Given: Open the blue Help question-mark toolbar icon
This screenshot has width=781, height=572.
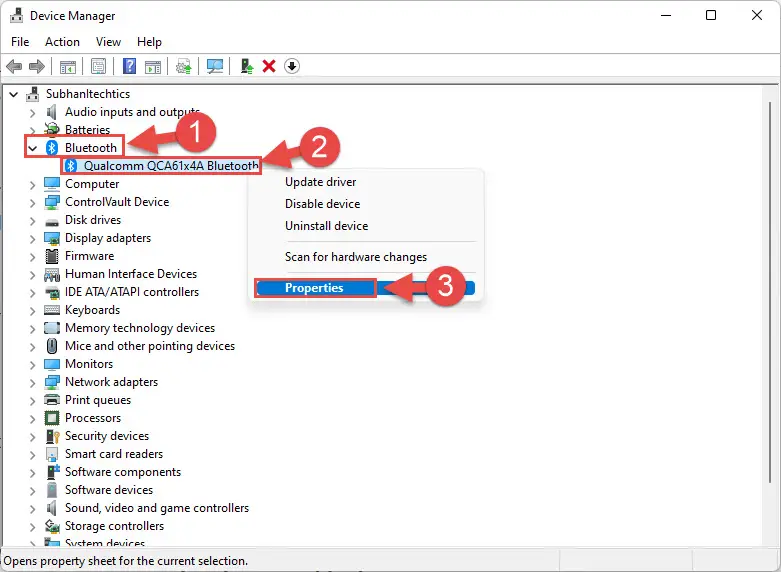Looking at the screenshot, I should click(129, 66).
